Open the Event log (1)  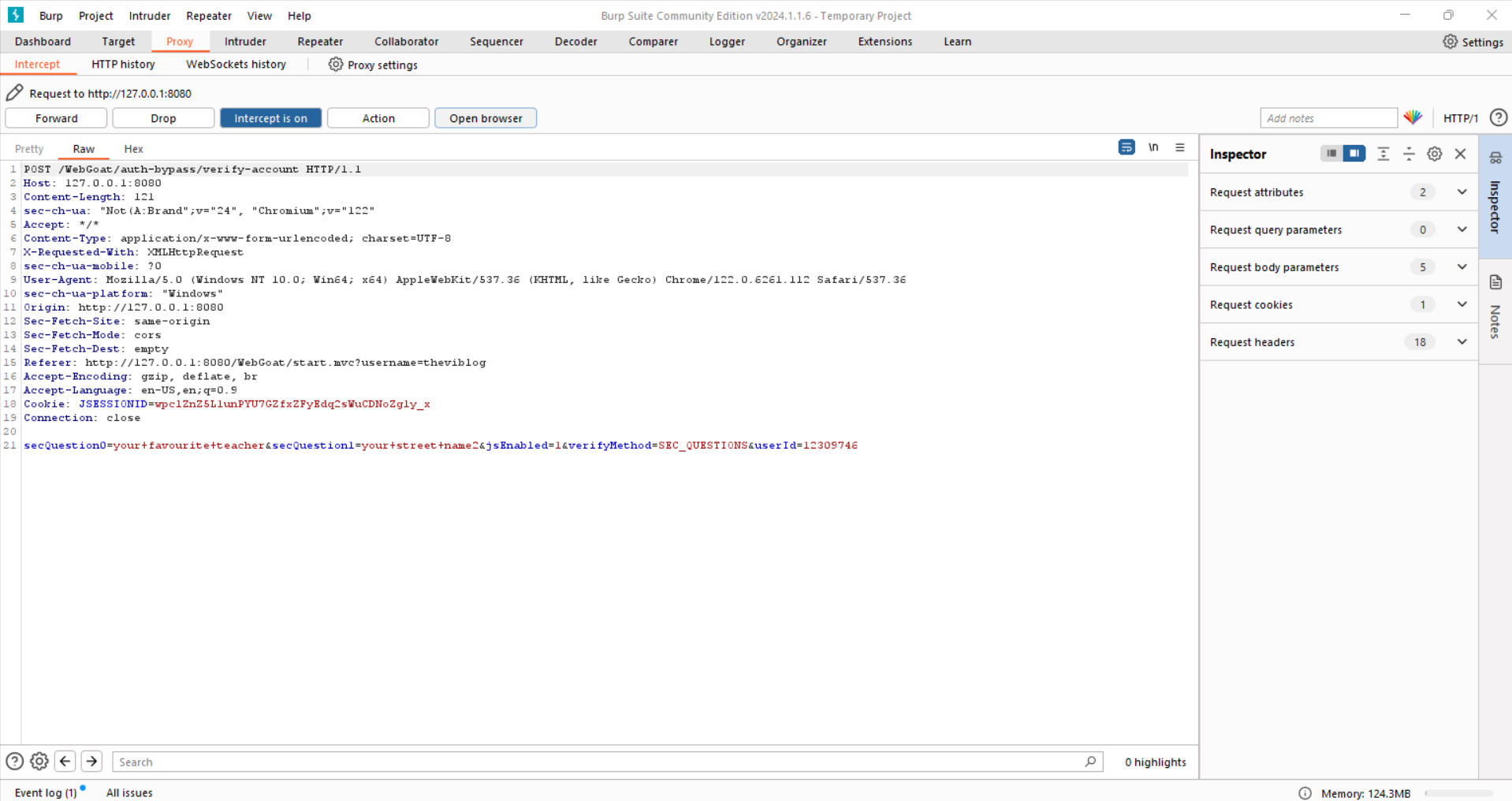[46, 793]
